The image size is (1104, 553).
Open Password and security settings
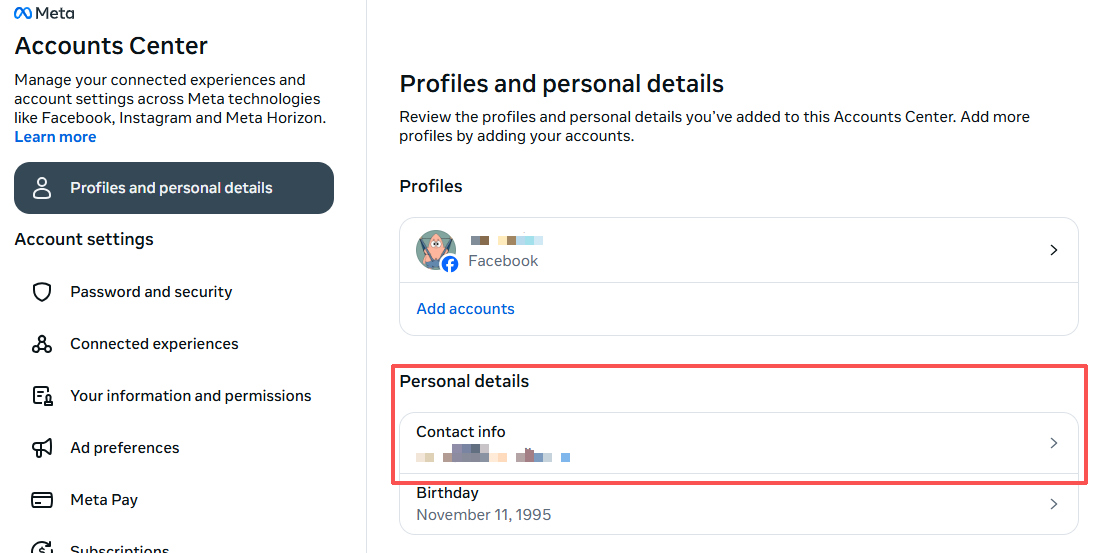(151, 292)
